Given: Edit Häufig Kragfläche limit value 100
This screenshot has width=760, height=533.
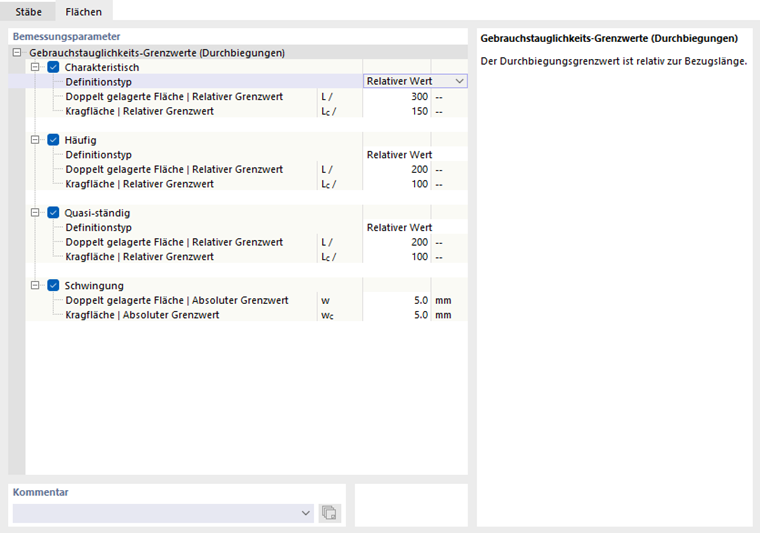Looking at the screenshot, I should [x=396, y=184].
